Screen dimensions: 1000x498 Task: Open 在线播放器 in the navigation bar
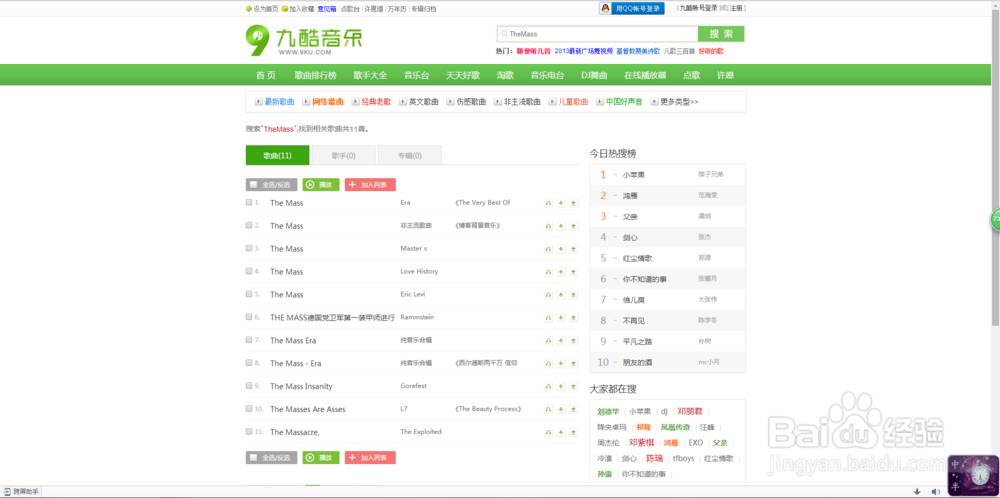[645, 75]
